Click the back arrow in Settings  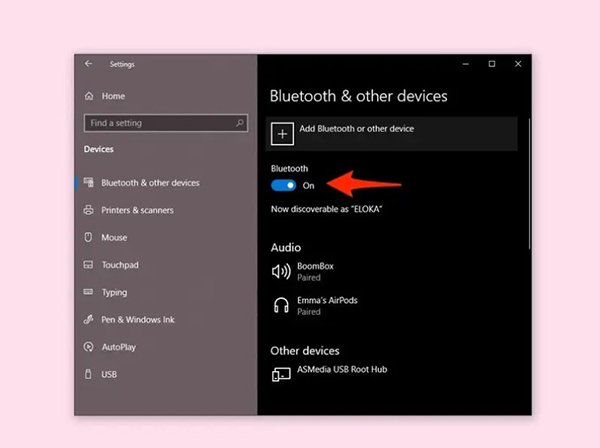(x=88, y=64)
